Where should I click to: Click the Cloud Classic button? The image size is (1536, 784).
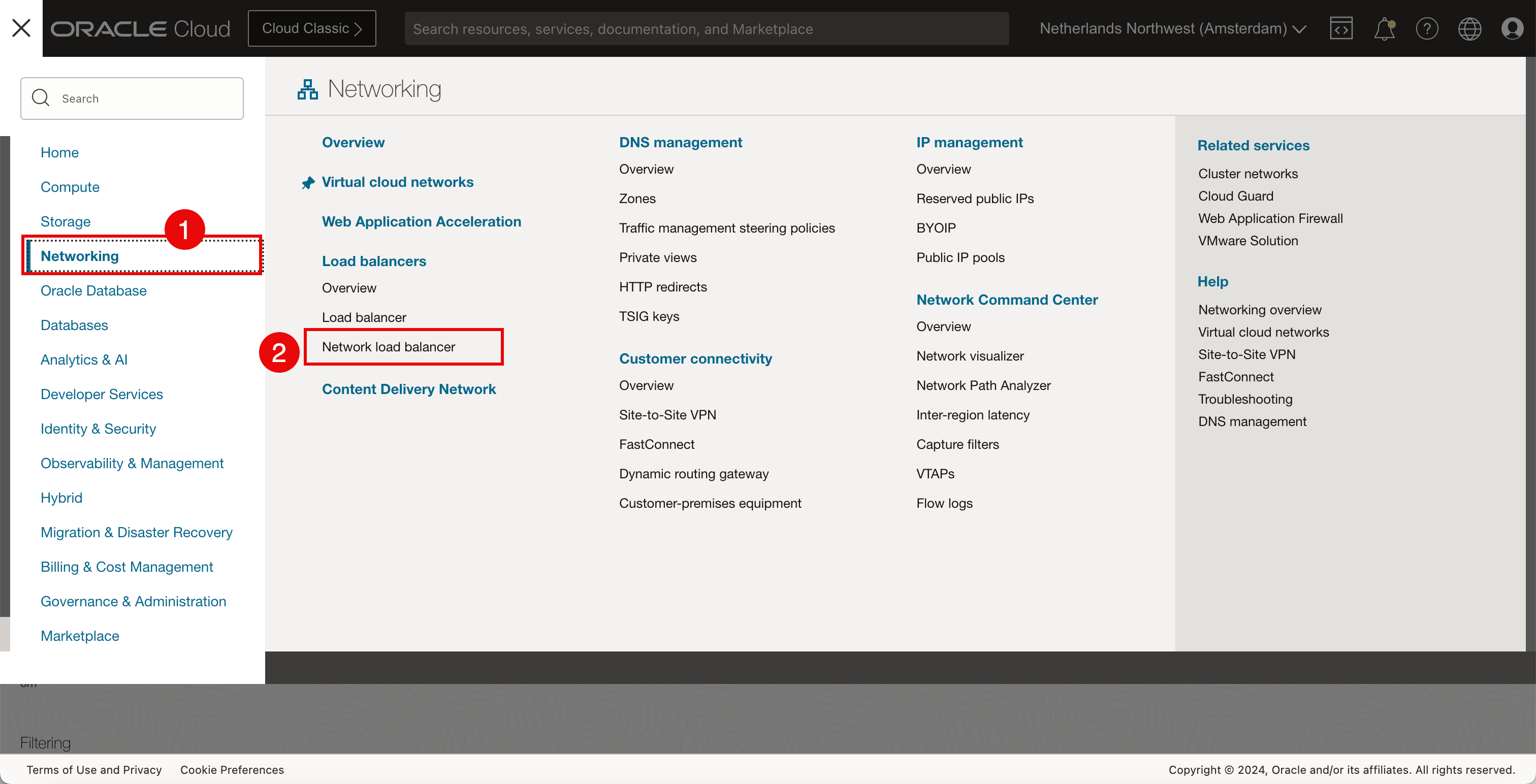312,28
